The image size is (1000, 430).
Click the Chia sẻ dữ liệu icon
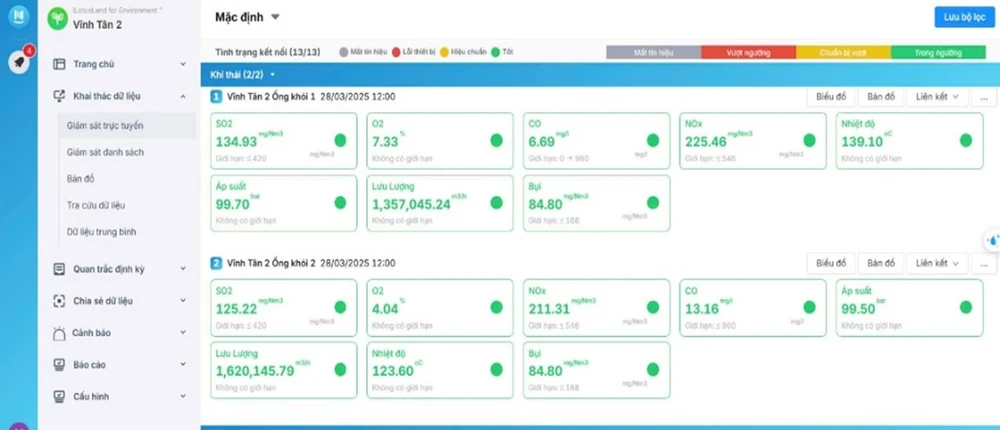pos(59,300)
